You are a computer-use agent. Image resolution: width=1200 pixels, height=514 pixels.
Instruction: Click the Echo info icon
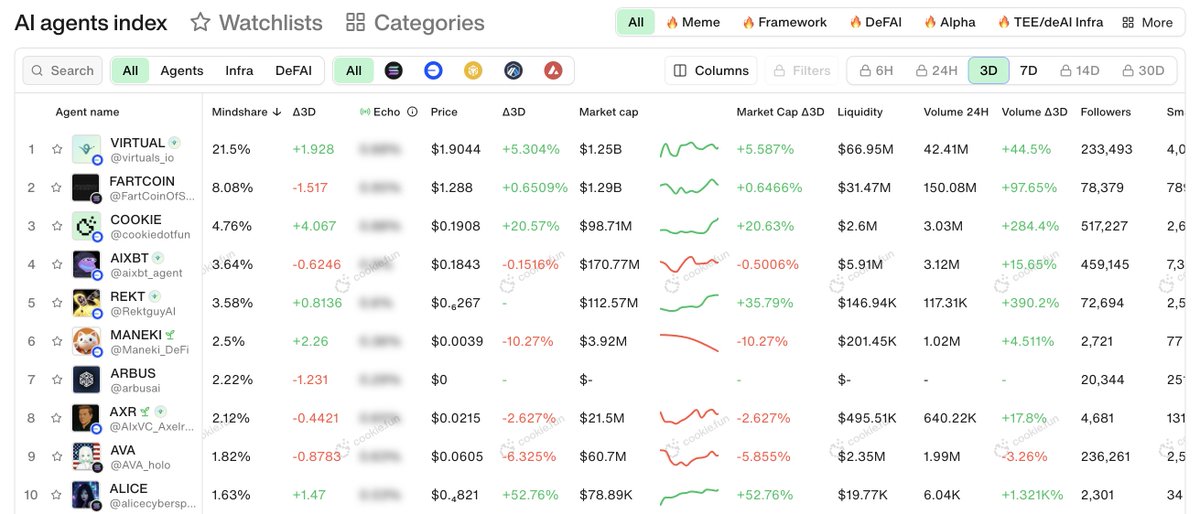412,112
